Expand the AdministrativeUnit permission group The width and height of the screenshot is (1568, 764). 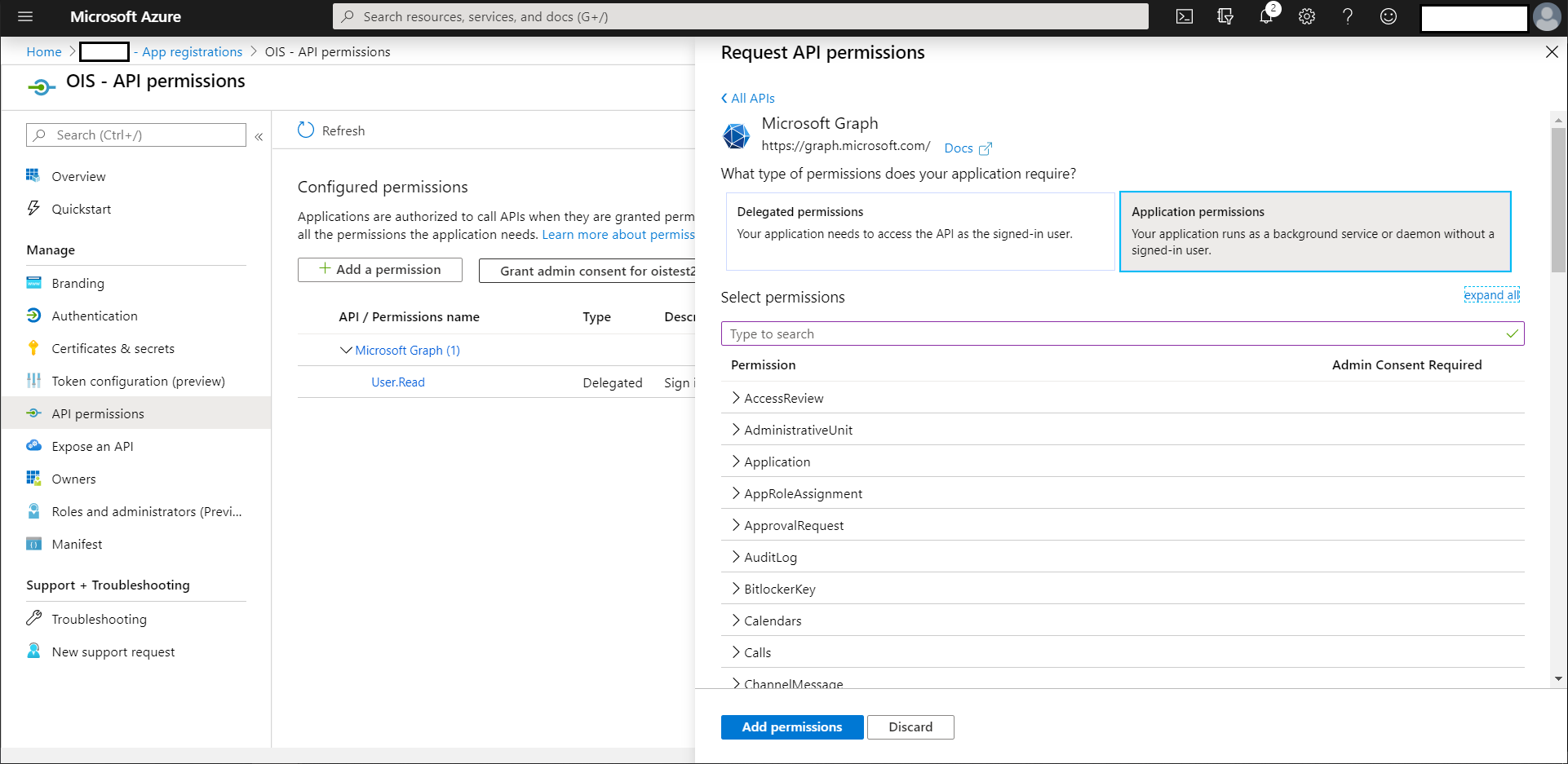(x=736, y=430)
